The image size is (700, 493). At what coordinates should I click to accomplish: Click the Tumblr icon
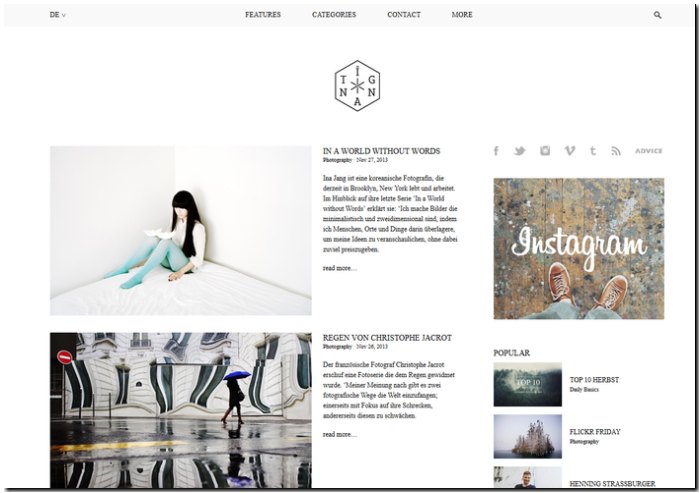(x=592, y=150)
